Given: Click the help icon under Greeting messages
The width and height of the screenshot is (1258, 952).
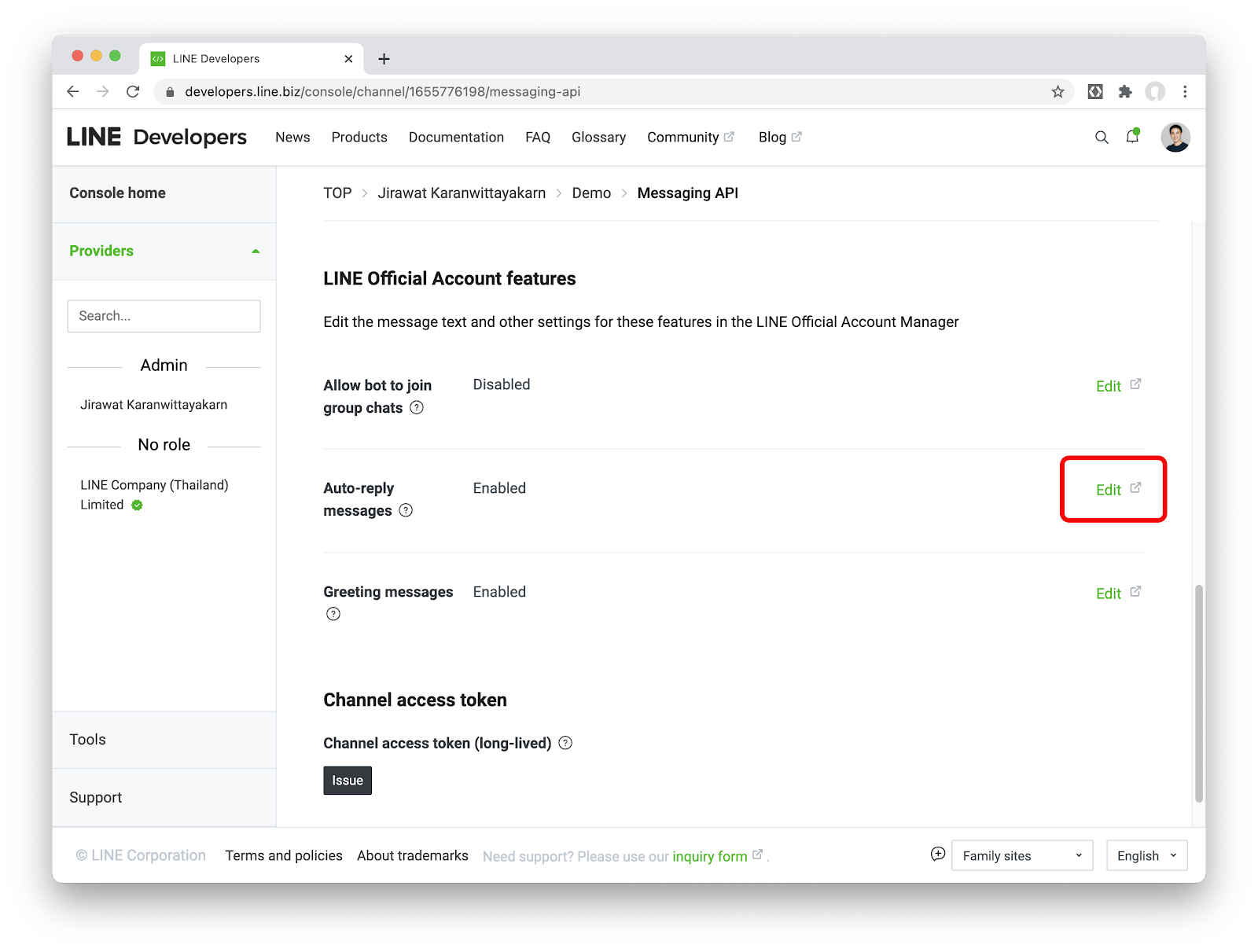Looking at the screenshot, I should (333, 614).
